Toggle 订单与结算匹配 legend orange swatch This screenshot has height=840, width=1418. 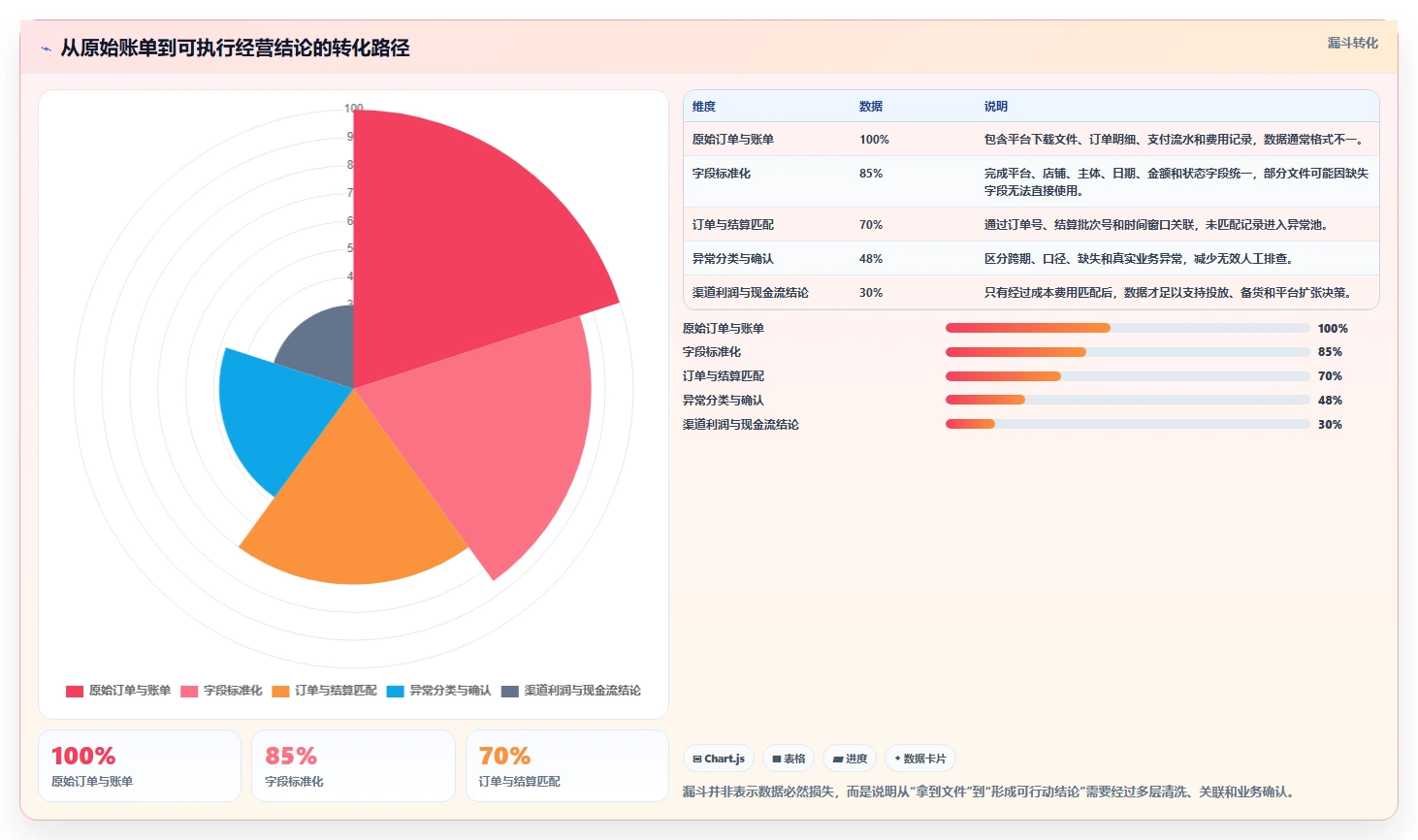280,691
